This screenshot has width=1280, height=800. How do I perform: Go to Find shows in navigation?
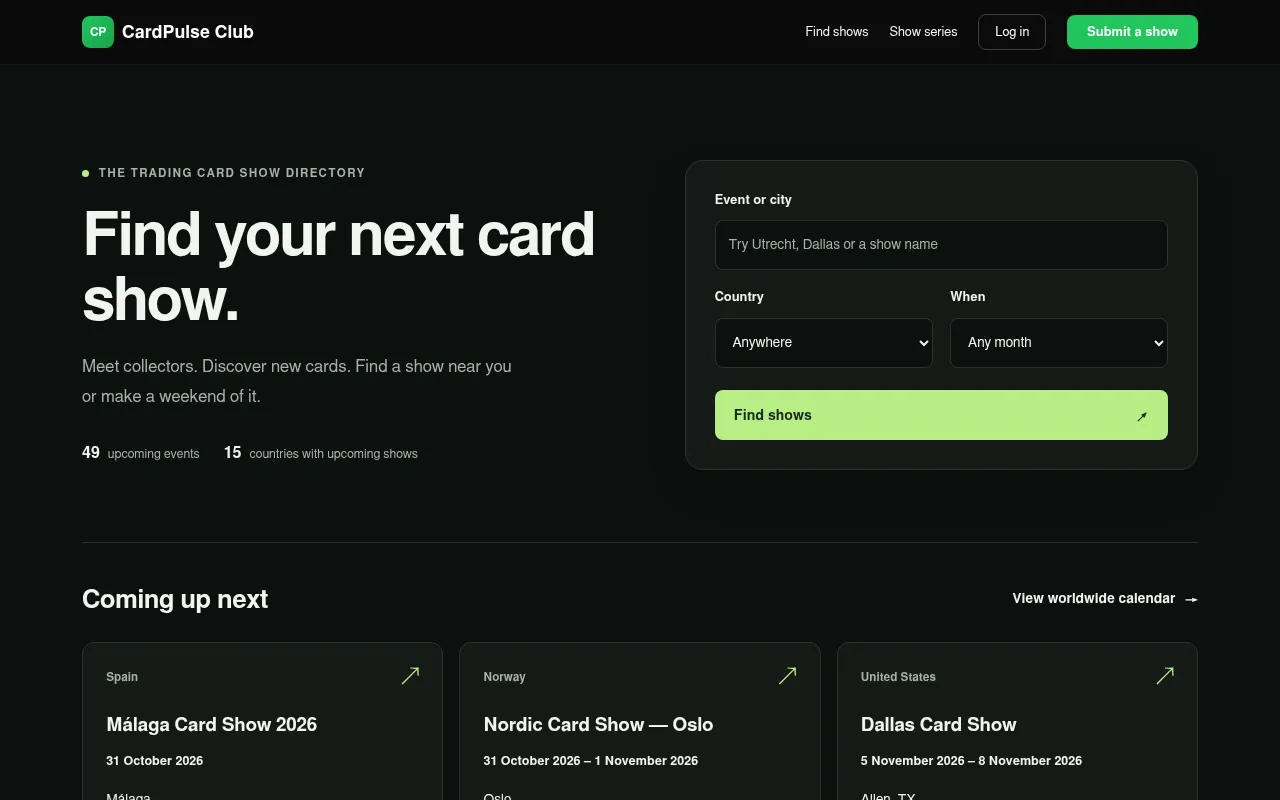click(x=837, y=32)
